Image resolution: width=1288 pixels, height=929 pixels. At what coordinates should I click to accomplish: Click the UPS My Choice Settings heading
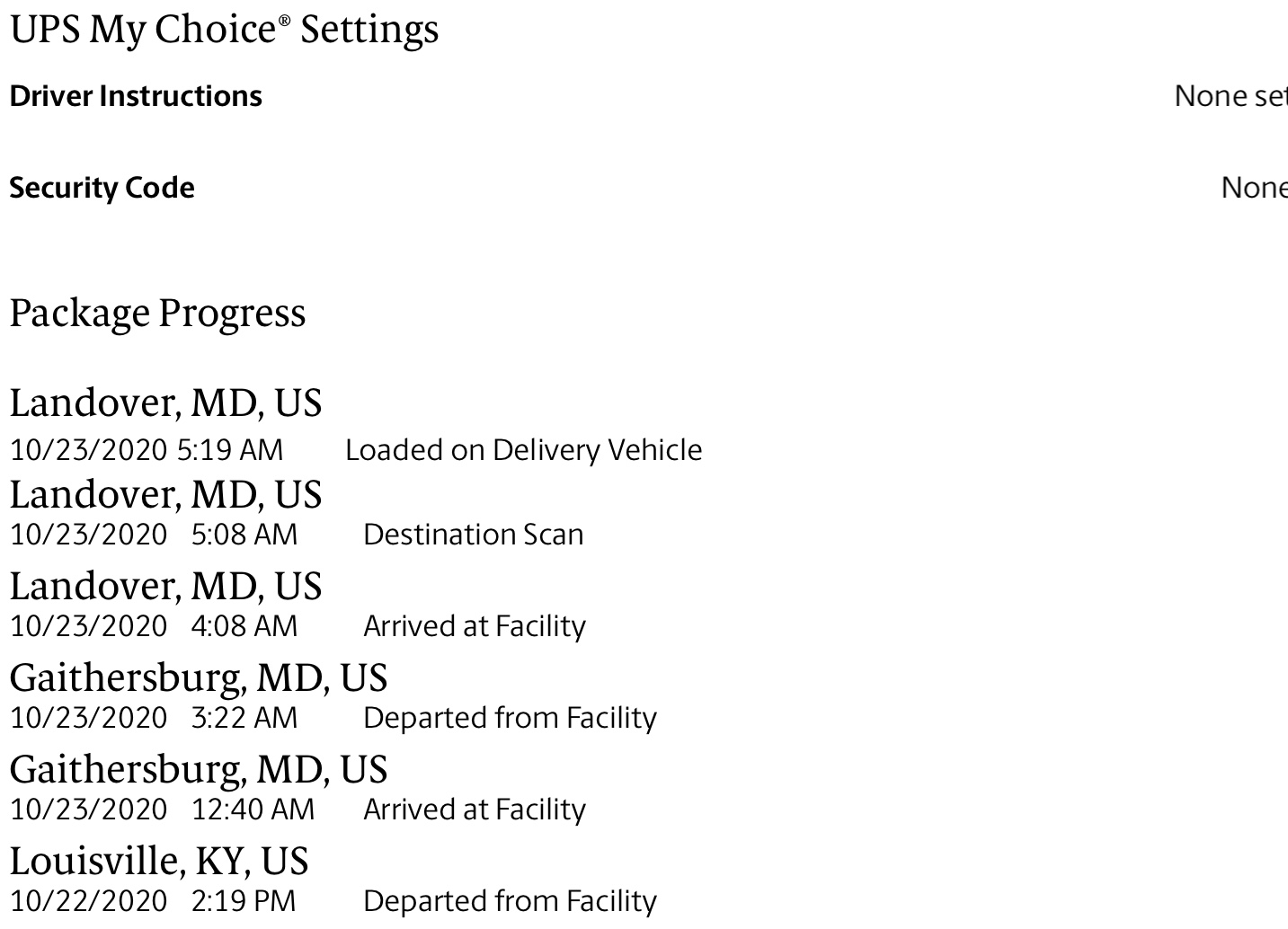224,29
